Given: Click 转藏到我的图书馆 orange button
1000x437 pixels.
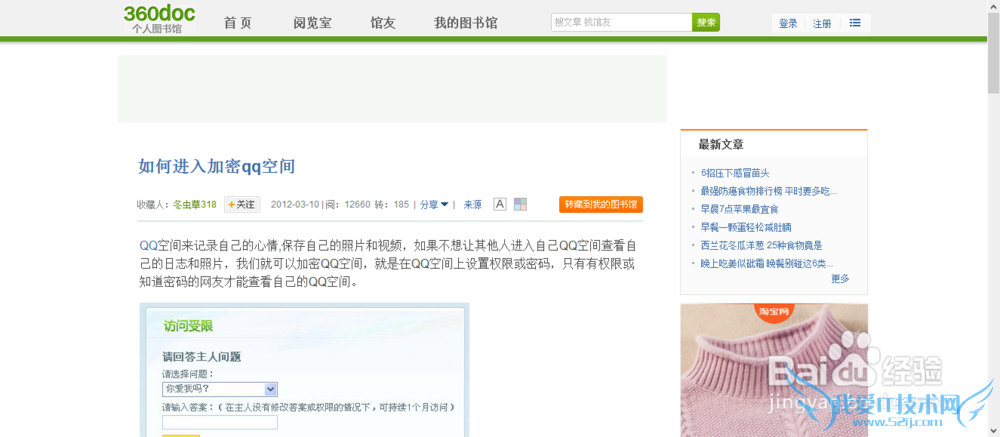Looking at the screenshot, I should (x=601, y=204).
